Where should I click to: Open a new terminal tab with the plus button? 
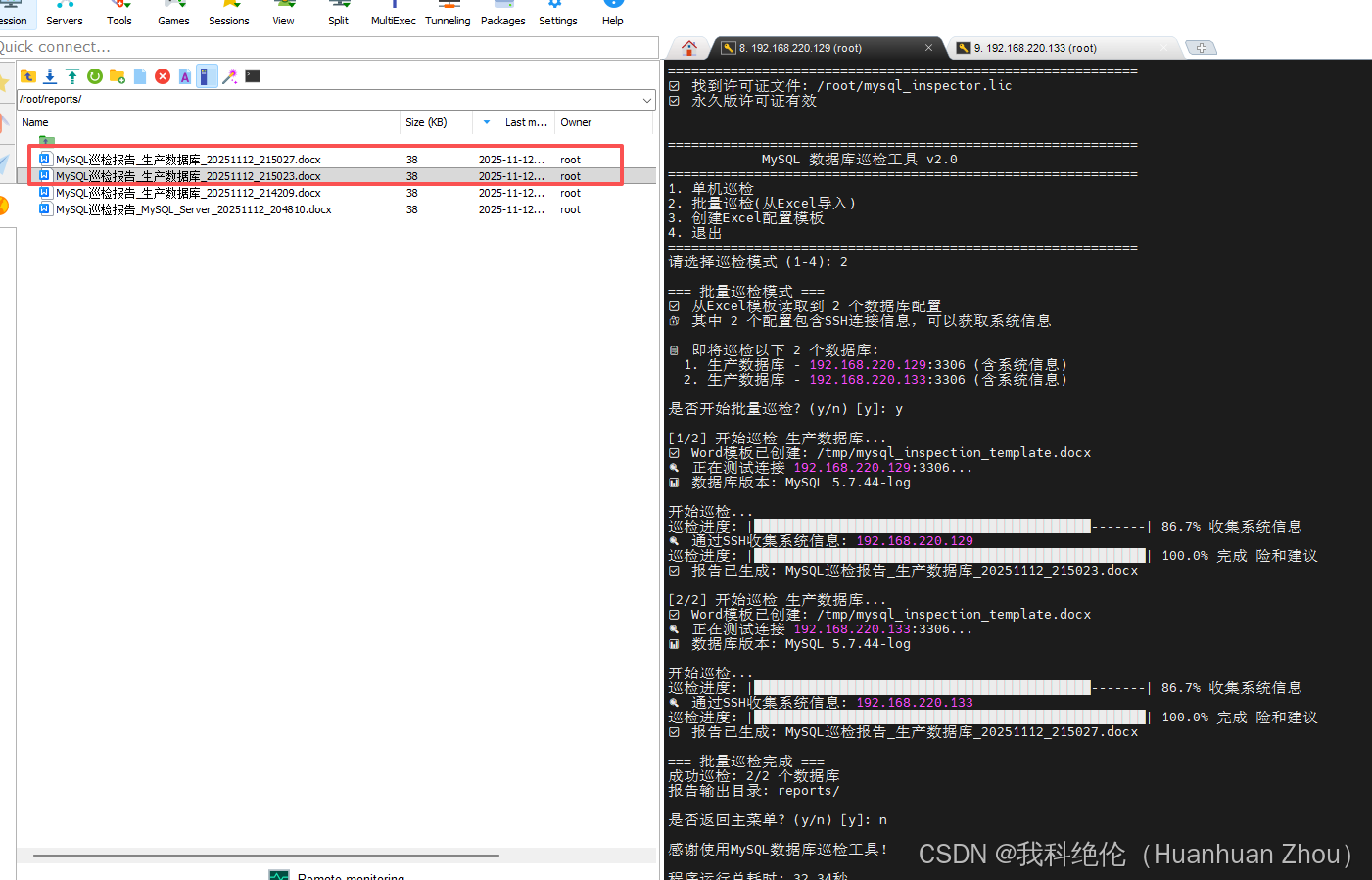click(x=1201, y=47)
